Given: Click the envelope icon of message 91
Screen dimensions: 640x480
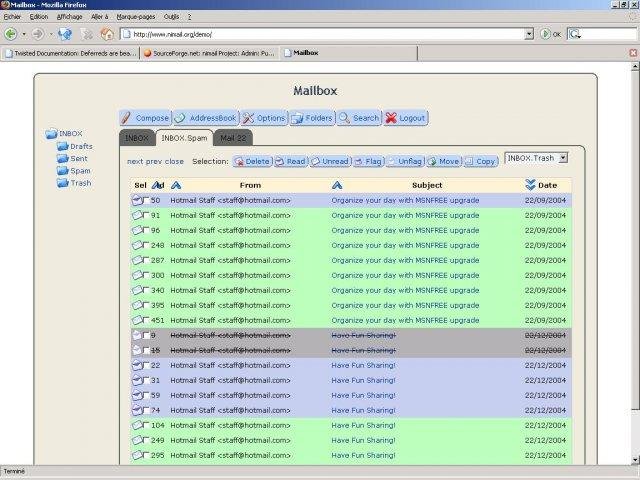Looking at the screenshot, I should tap(138, 215).
